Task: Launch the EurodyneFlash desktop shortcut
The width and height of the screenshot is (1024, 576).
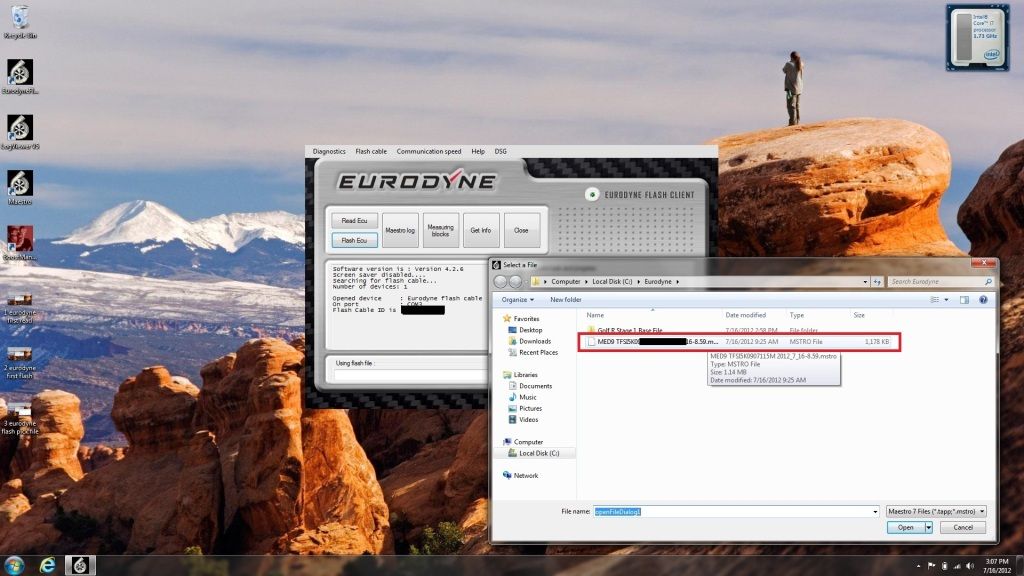Action: click(x=20, y=77)
